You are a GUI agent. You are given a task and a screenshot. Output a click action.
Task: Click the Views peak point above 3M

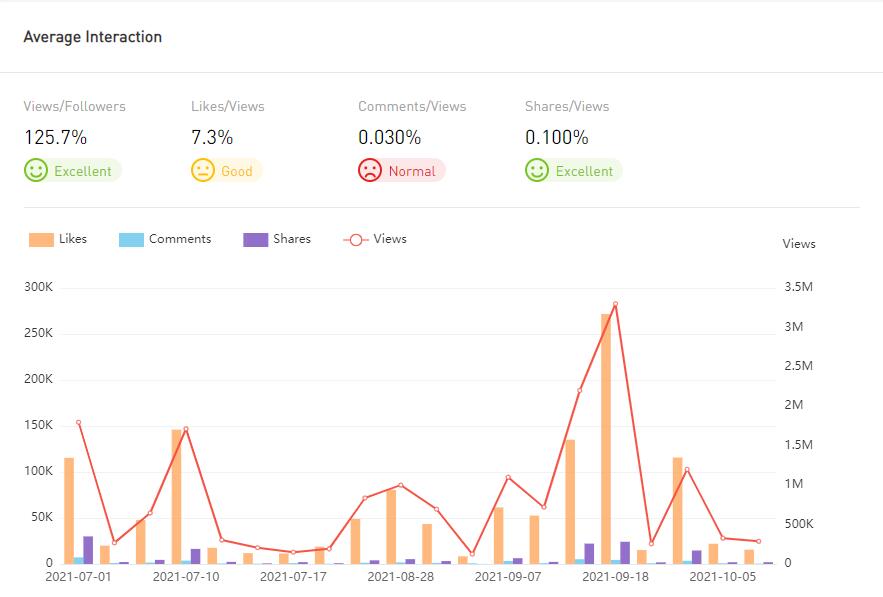point(615,304)
